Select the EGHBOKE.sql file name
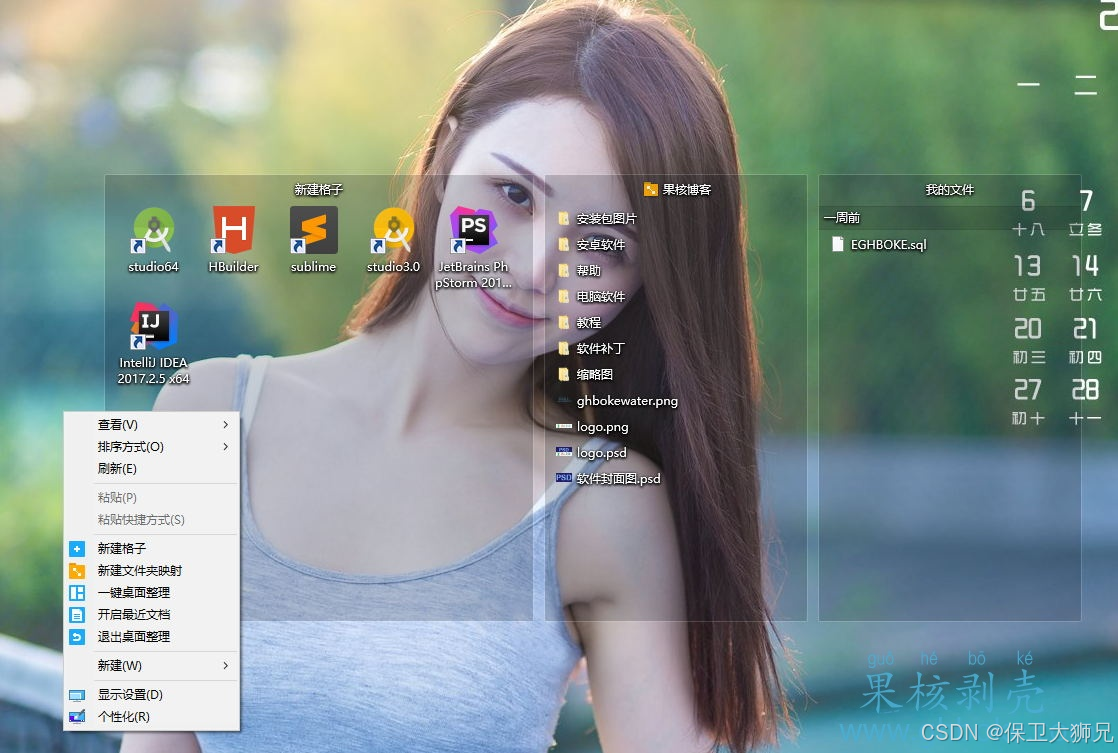The width and height of the screenshot is (1118, 753). (x=888, y=245)
